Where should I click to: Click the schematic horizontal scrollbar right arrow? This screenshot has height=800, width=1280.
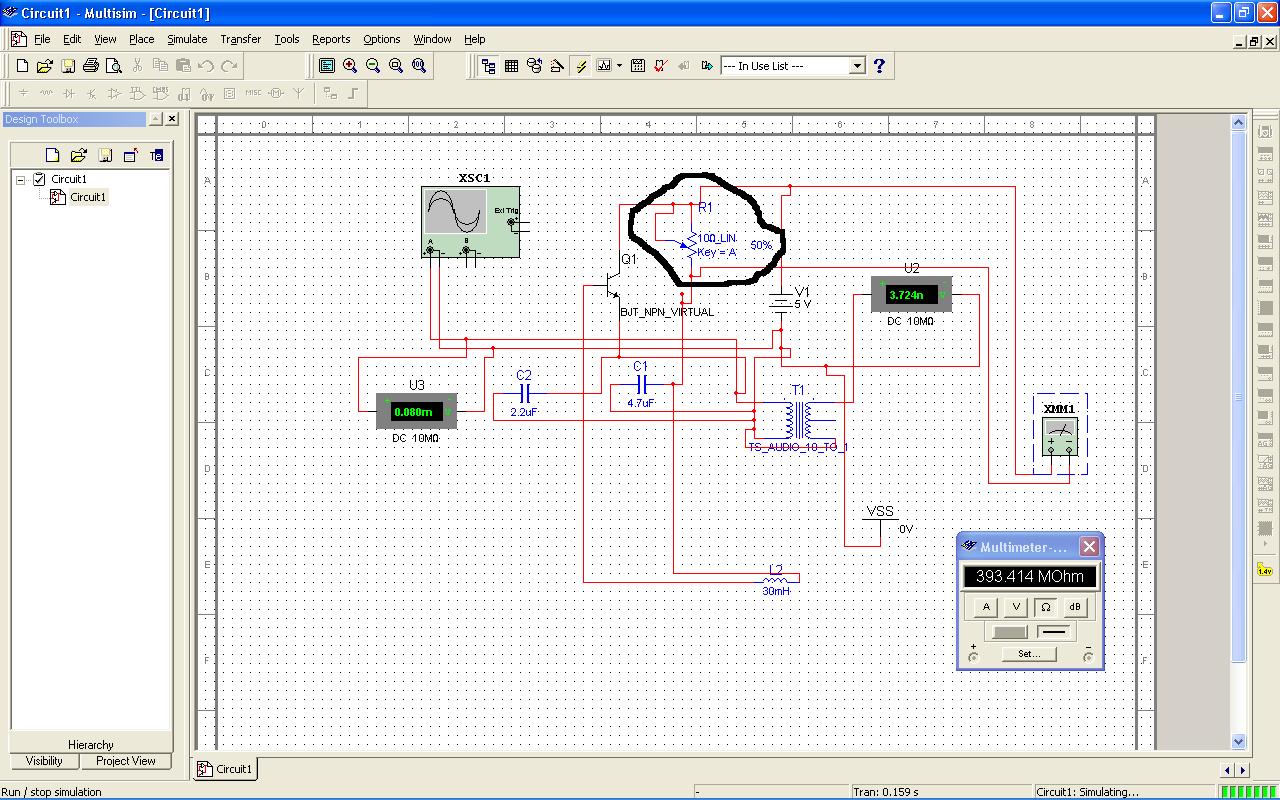click(1242, 770)
